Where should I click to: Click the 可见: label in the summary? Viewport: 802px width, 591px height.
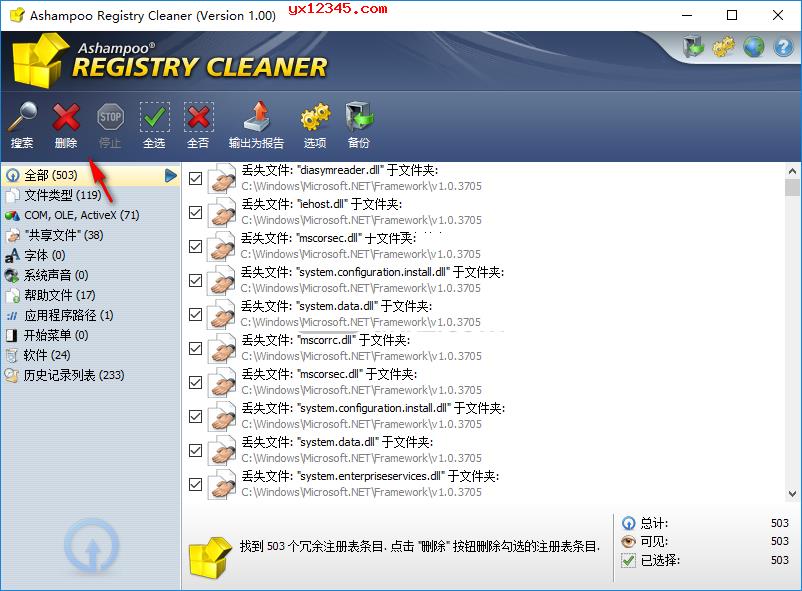click(654, 541)
